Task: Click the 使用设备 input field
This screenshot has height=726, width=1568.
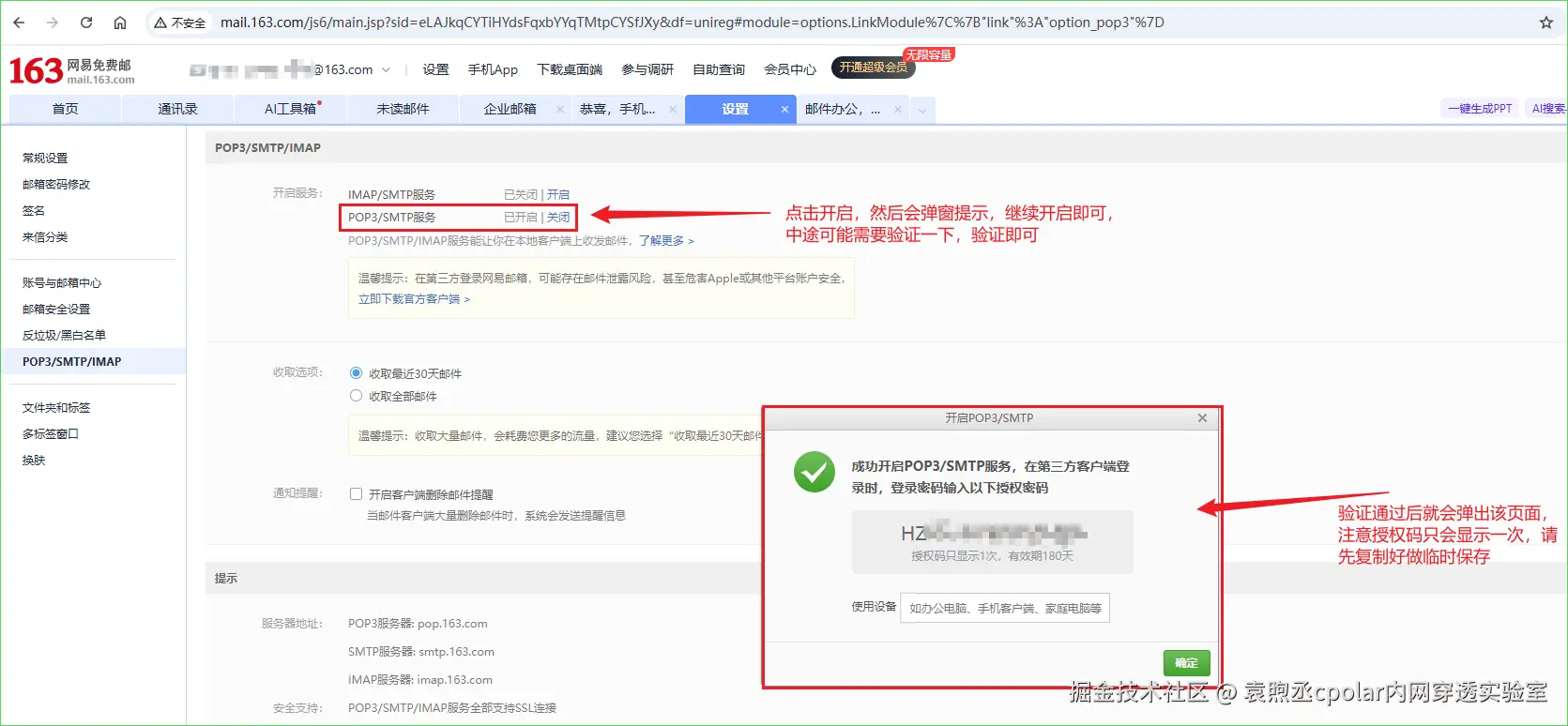Action: (1005, 608)
